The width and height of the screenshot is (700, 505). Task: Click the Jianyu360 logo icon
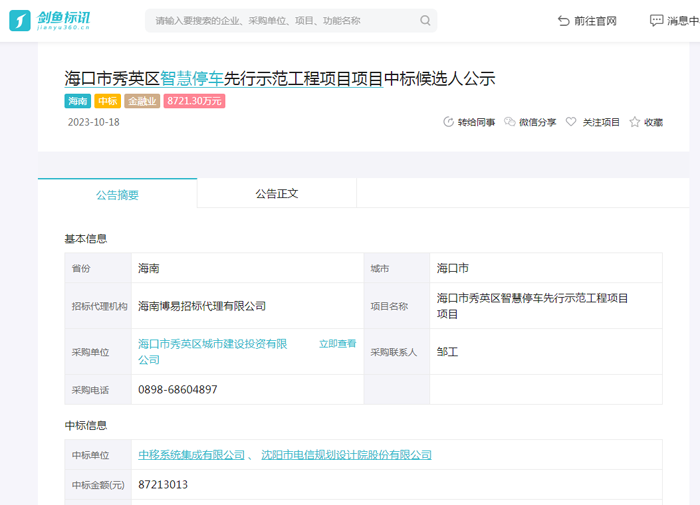point(20,21)
